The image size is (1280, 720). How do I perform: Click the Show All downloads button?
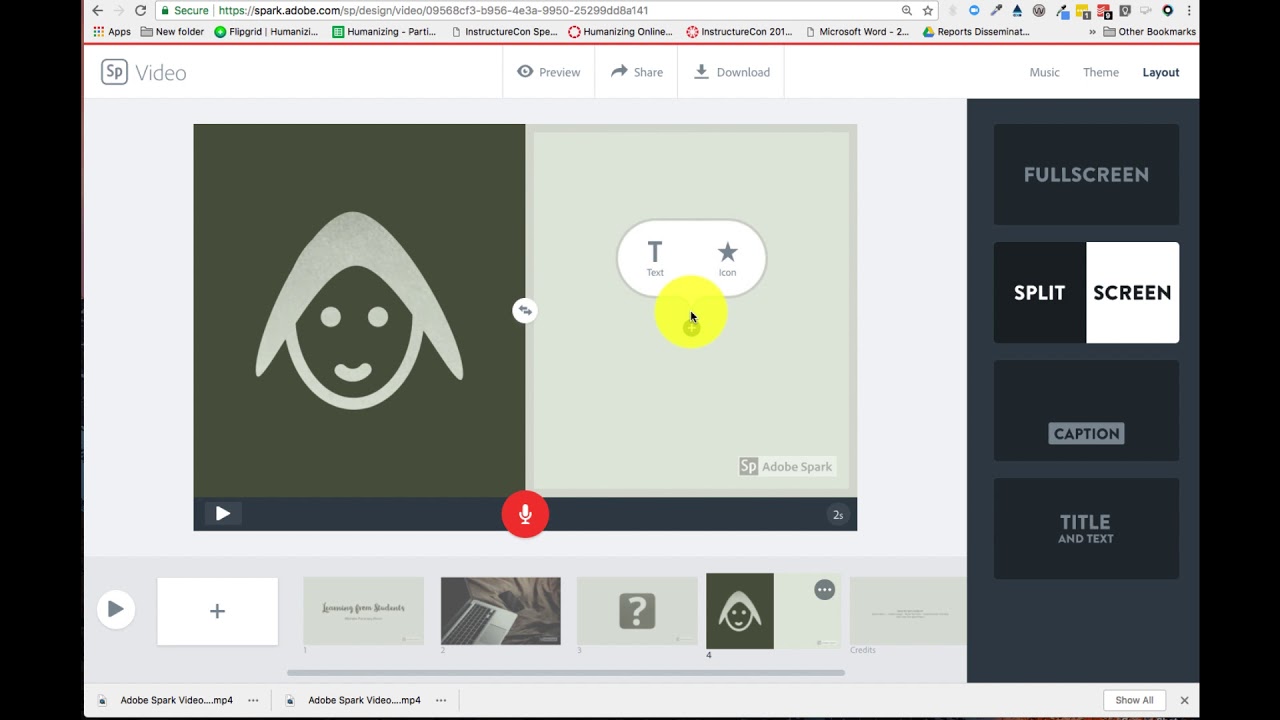pyautogui.click(x=1134, y=700)
